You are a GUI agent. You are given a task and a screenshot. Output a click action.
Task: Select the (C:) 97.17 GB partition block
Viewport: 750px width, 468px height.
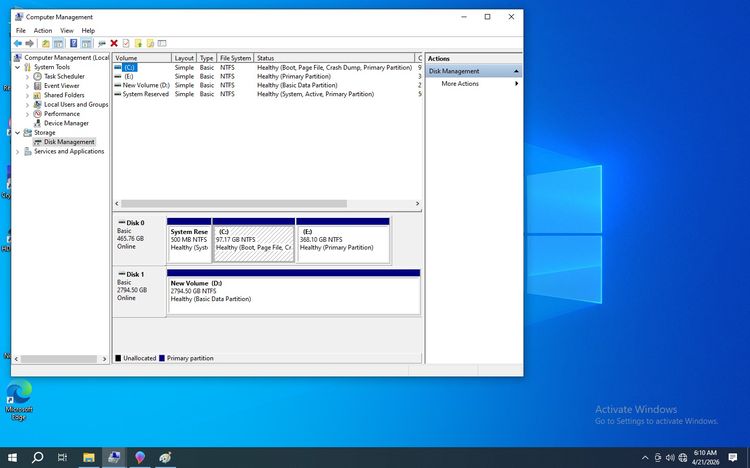click(254, 241)
